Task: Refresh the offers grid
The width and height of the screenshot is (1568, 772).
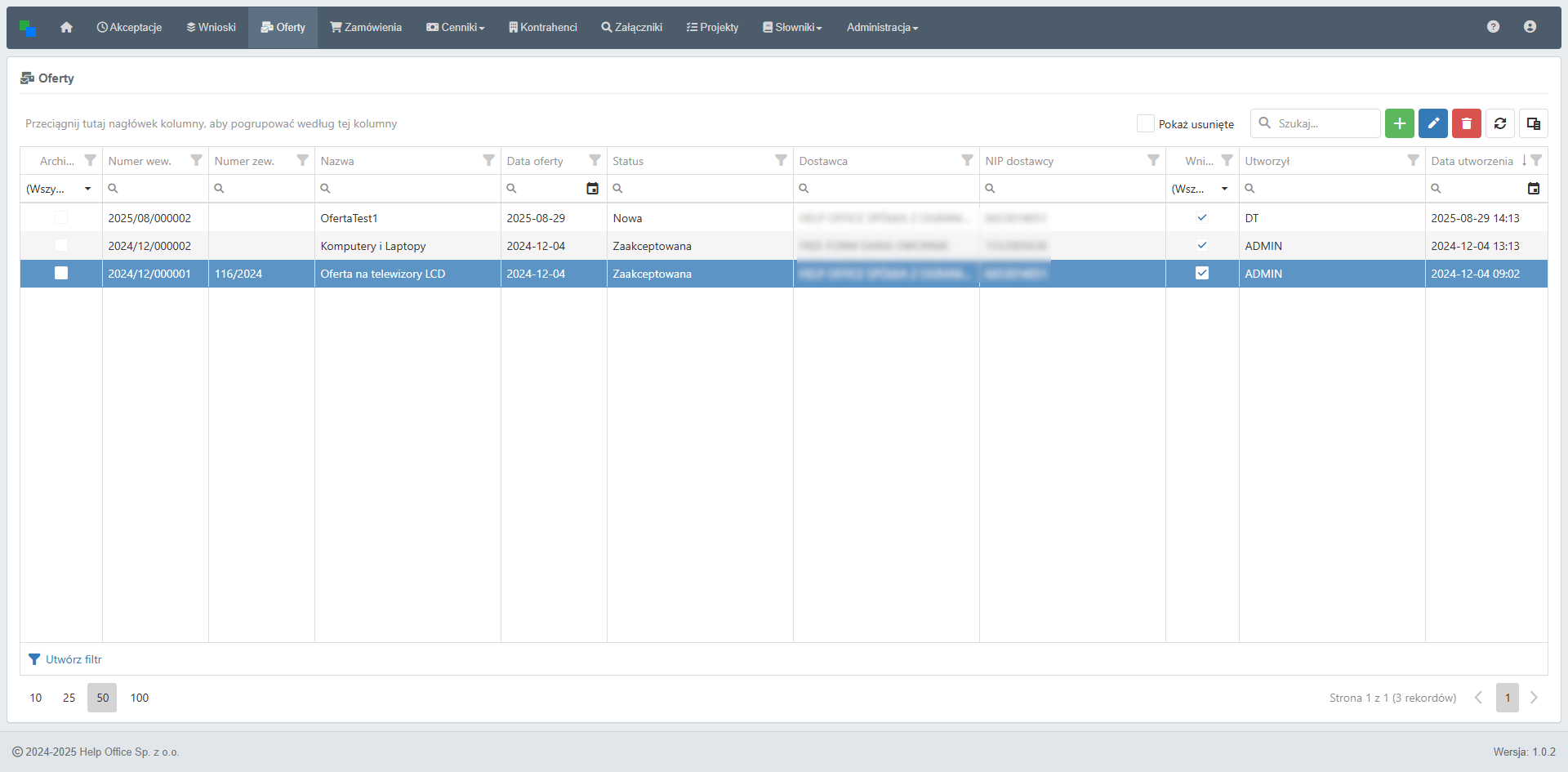Action: pyautogui.click(x=1499, y=123)
